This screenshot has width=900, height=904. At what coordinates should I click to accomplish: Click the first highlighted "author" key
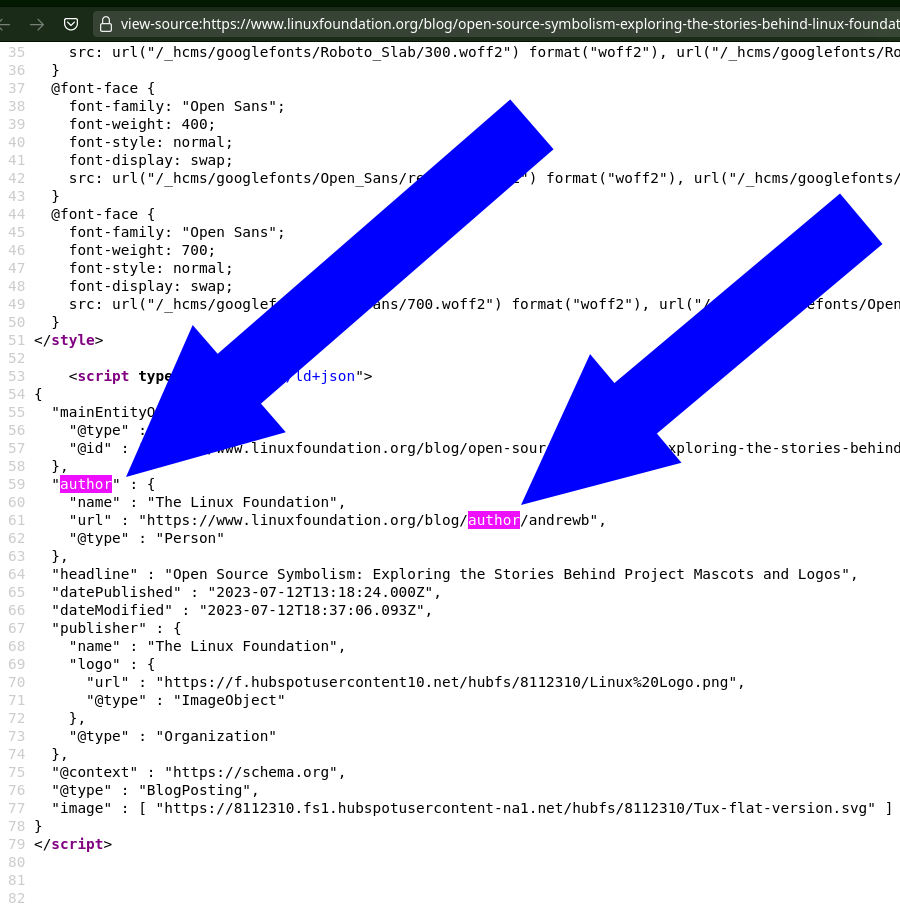[86, 484]
